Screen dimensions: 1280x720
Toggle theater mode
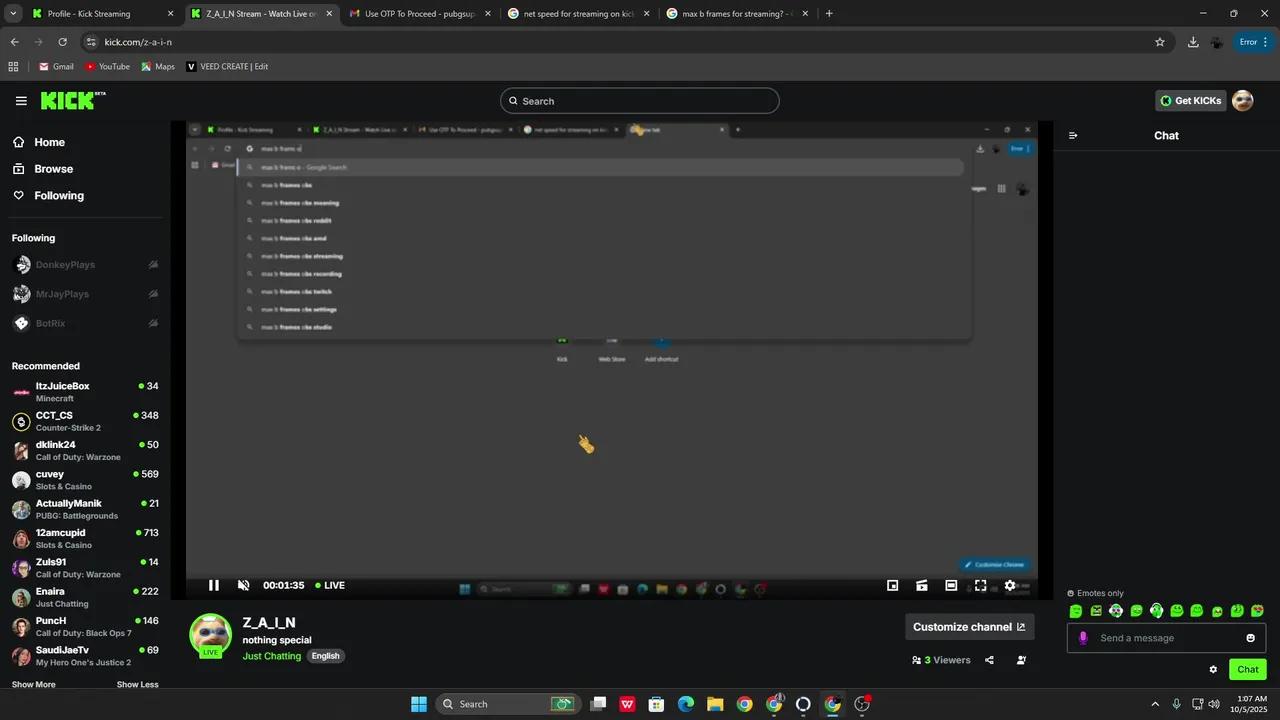pyautogui.click(x=951, y=585)
